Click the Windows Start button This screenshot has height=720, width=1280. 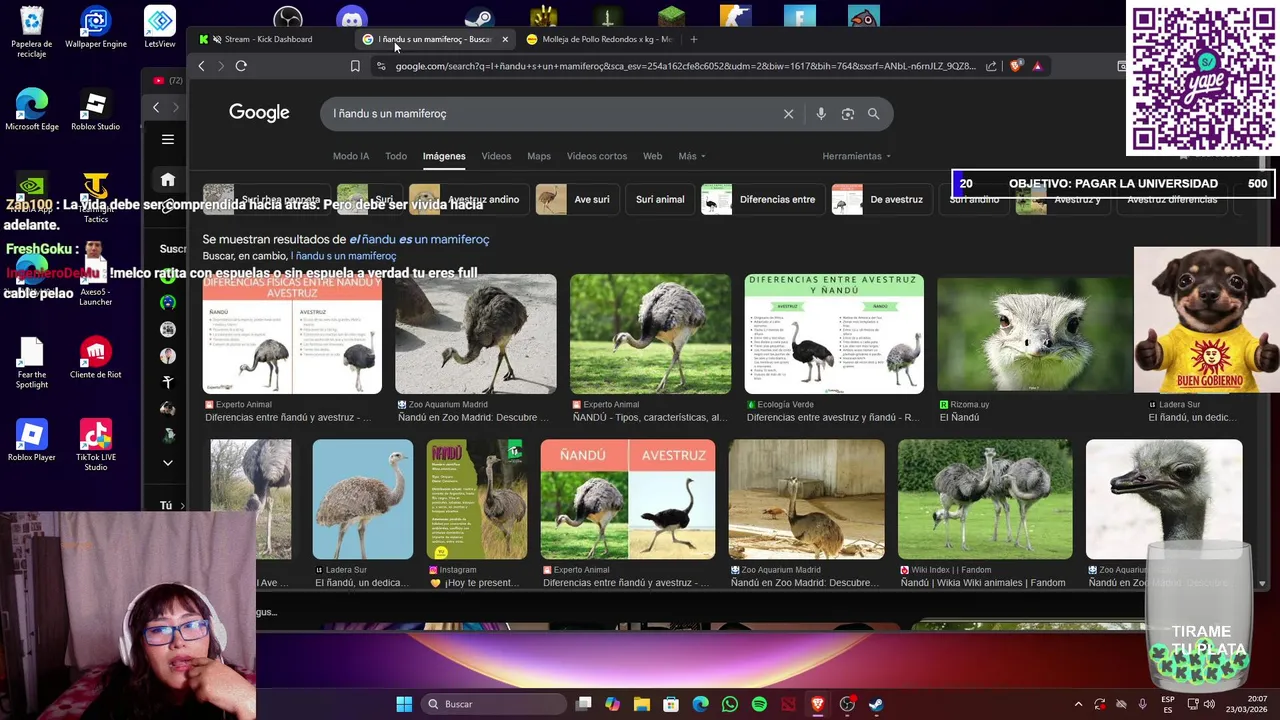[x=404, y=704]
